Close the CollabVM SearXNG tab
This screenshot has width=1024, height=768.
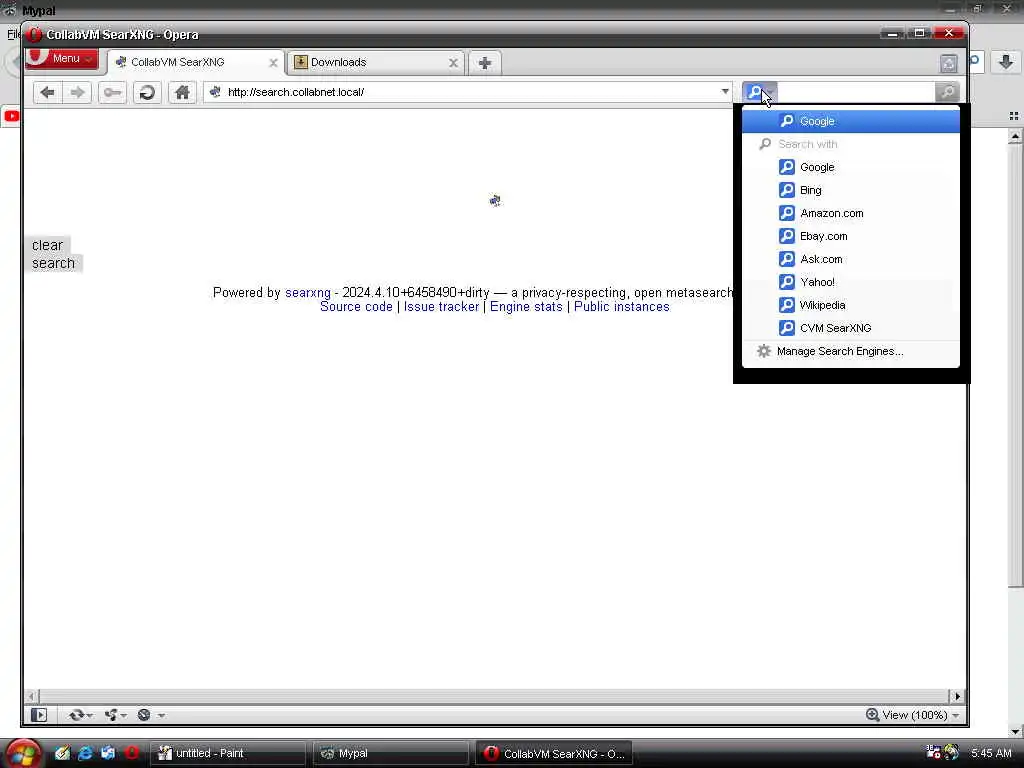coord(273,63)
